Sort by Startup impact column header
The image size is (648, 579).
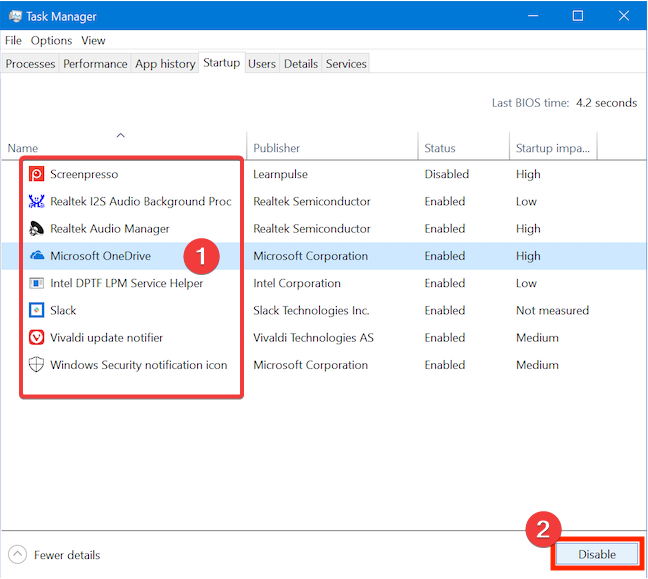pyautogui.click(x=553, y=148)
